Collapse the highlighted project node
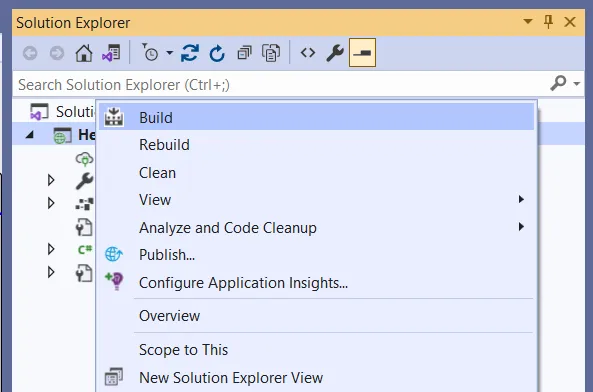593x392 pixels. (30, 135)
